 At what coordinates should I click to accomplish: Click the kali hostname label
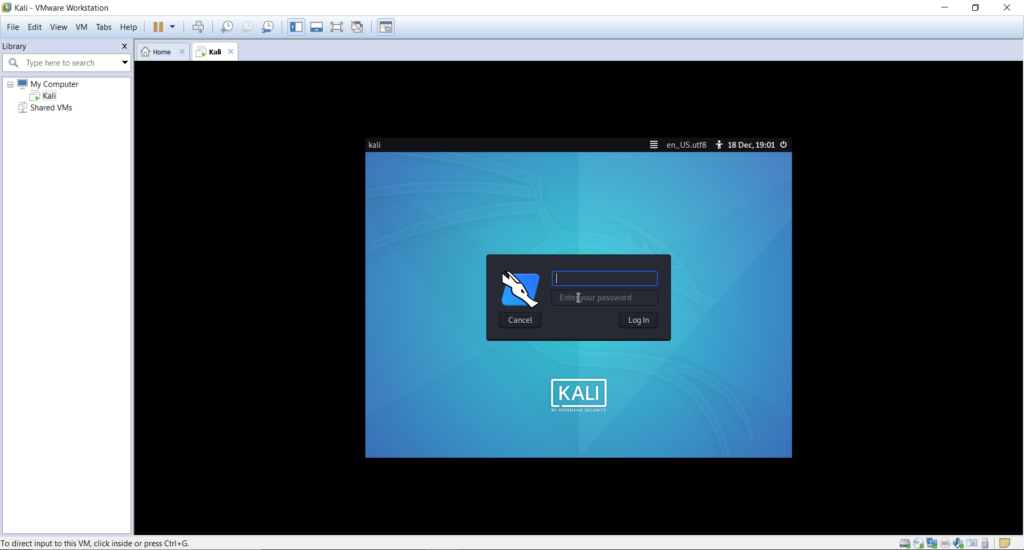tap(374, 145)
